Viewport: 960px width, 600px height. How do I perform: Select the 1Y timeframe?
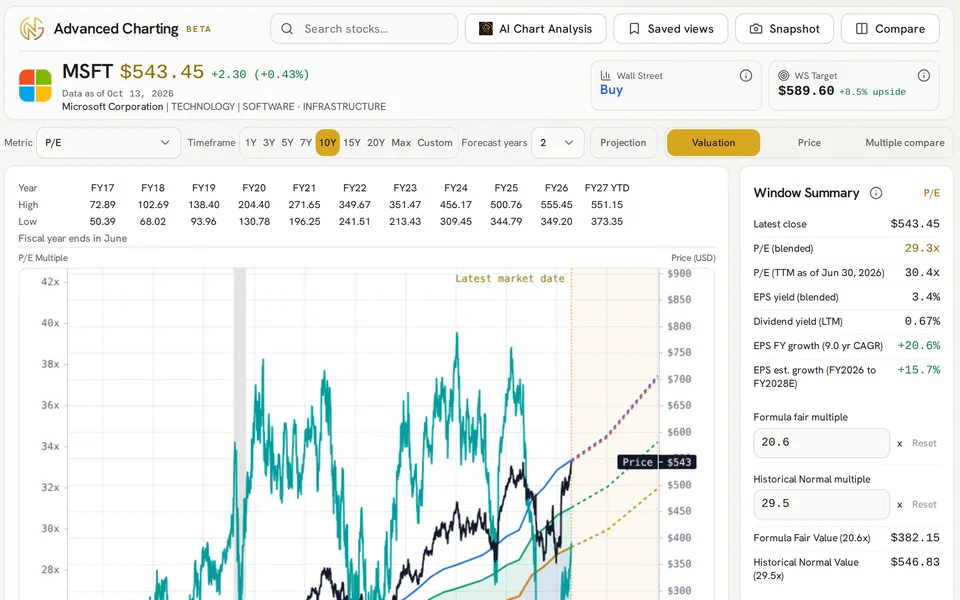coord(250,143)
